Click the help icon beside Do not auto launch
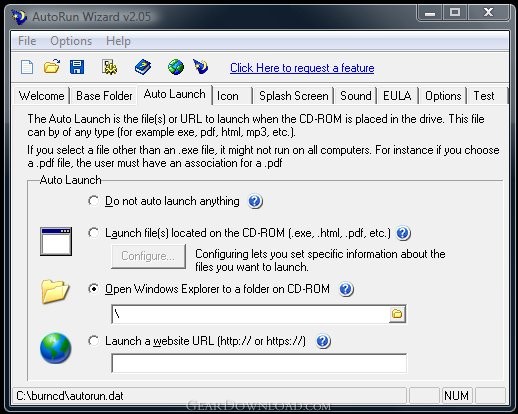Viewport: 518px width, 414px height. click(x=255, y=201)
